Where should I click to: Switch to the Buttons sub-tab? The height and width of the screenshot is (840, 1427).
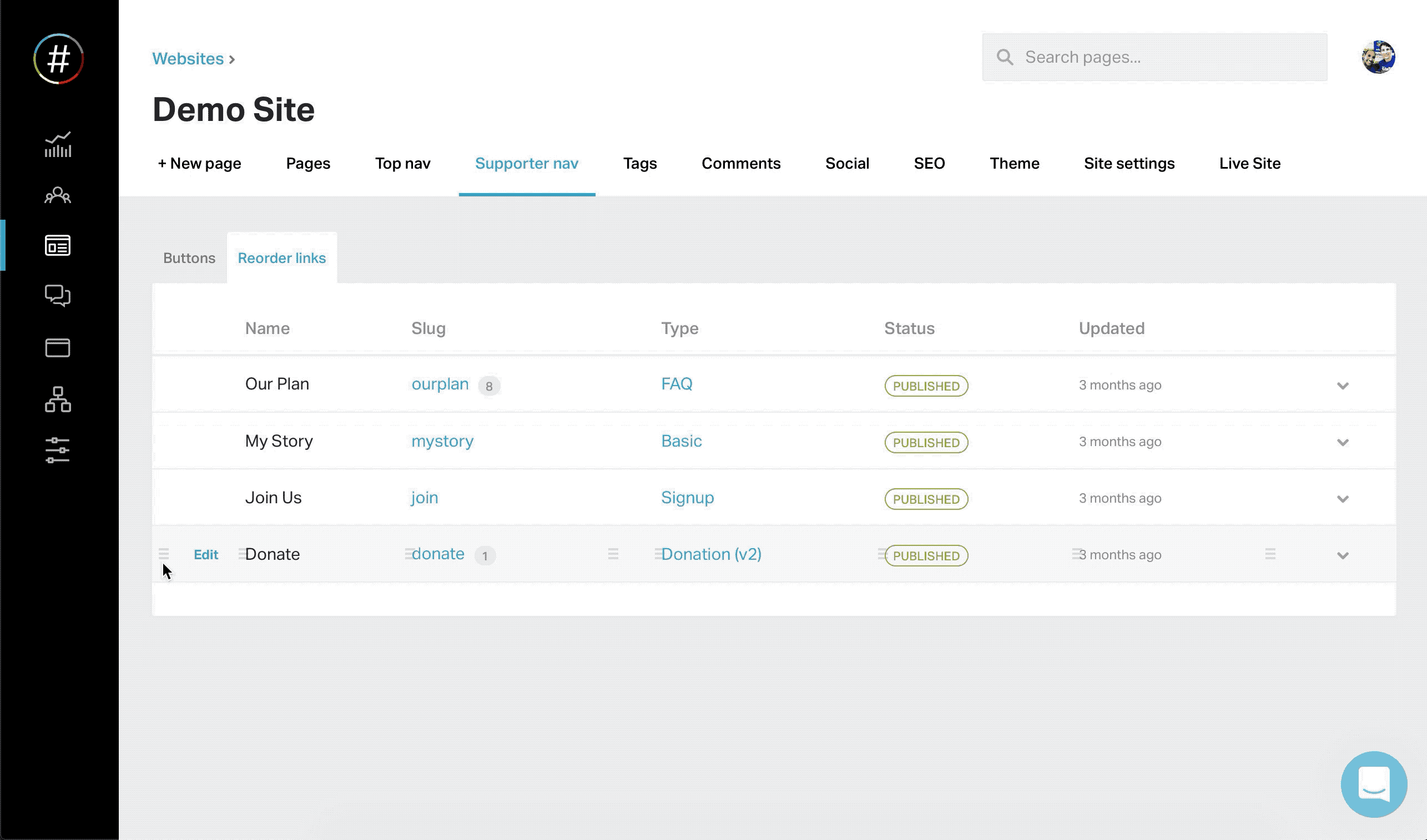189,258
